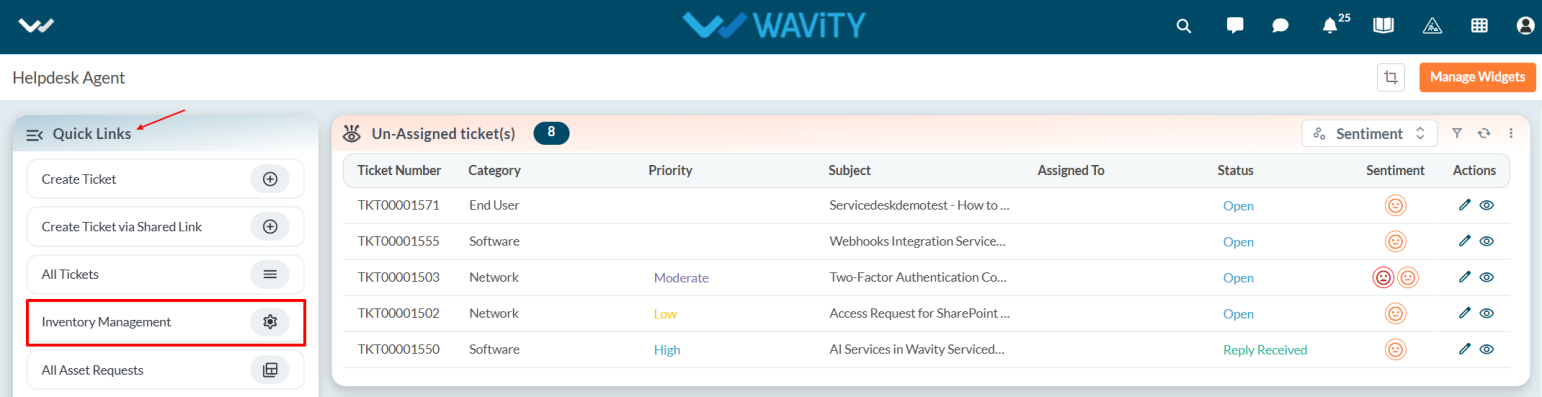Click the Reply Received status

[x=1265, y=350]
